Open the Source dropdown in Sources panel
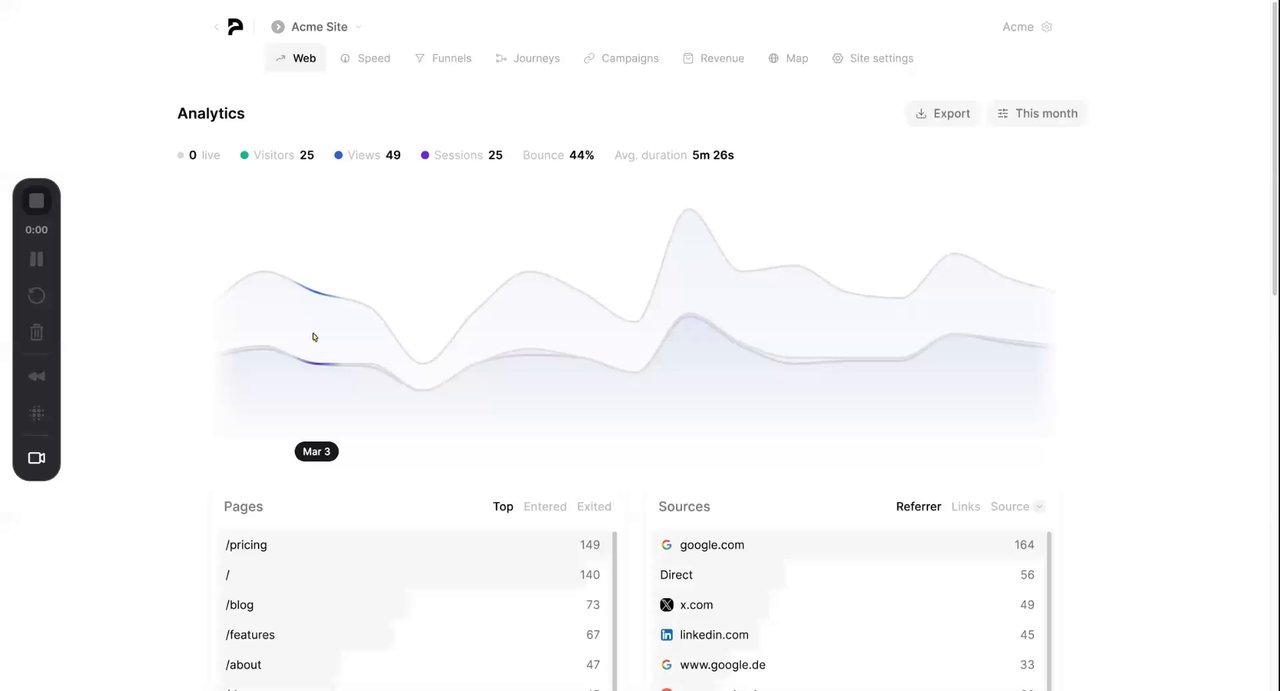 pyautogui.click(x=1017, y=507)
